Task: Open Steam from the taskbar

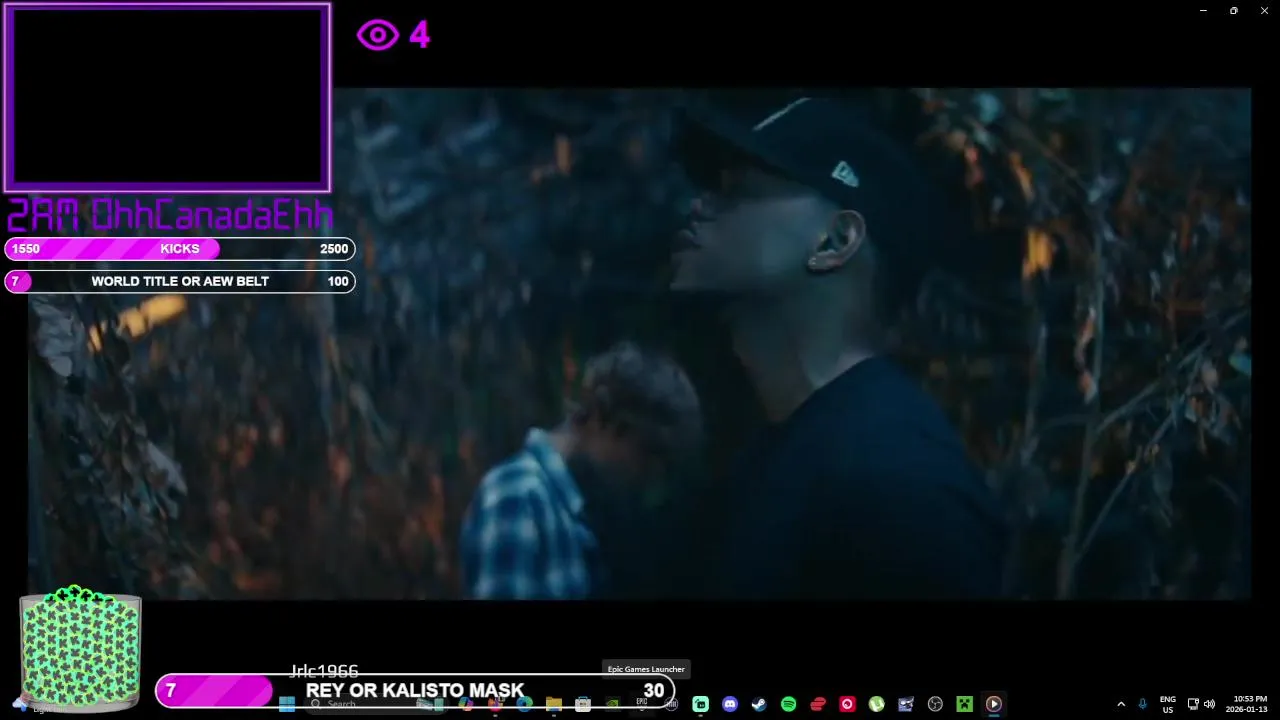Action: (x=759, y=704)
